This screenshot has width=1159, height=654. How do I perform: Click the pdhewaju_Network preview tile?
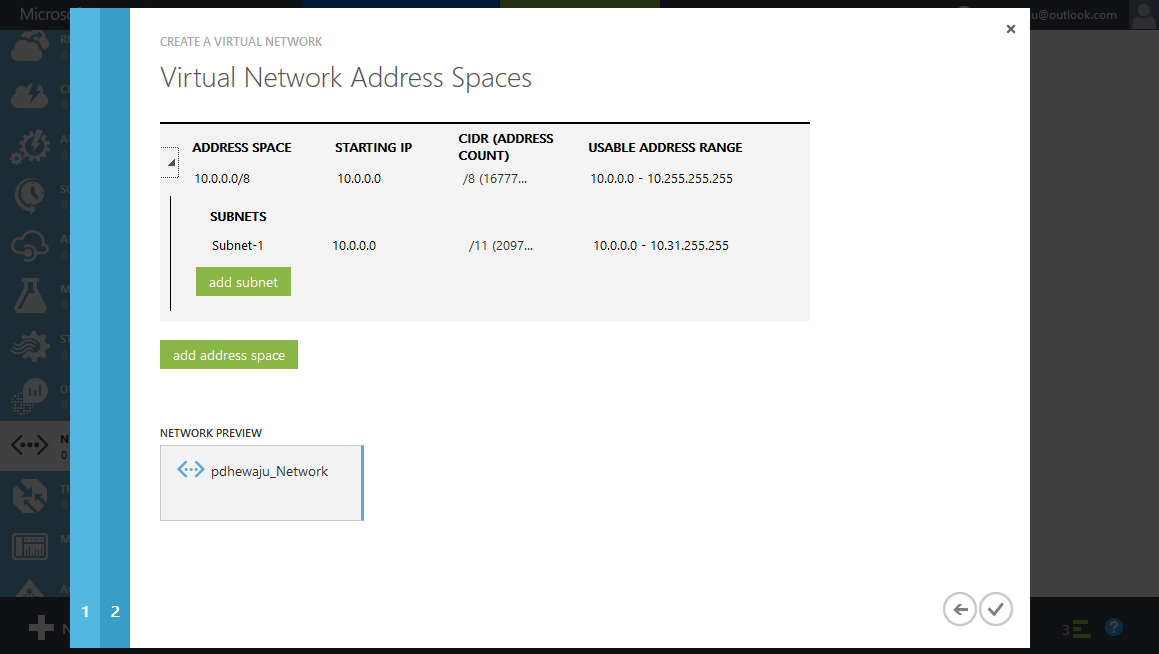point(262,483)
